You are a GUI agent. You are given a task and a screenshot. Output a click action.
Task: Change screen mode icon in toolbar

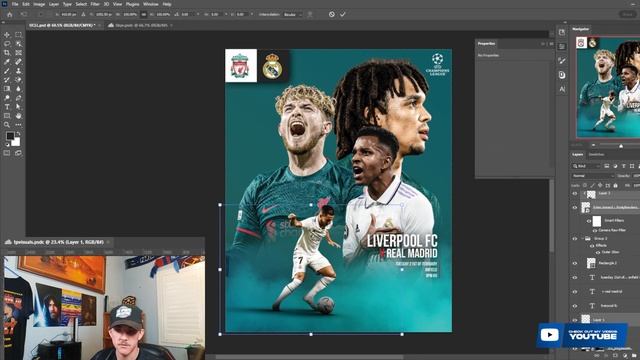tap(18, 153)
